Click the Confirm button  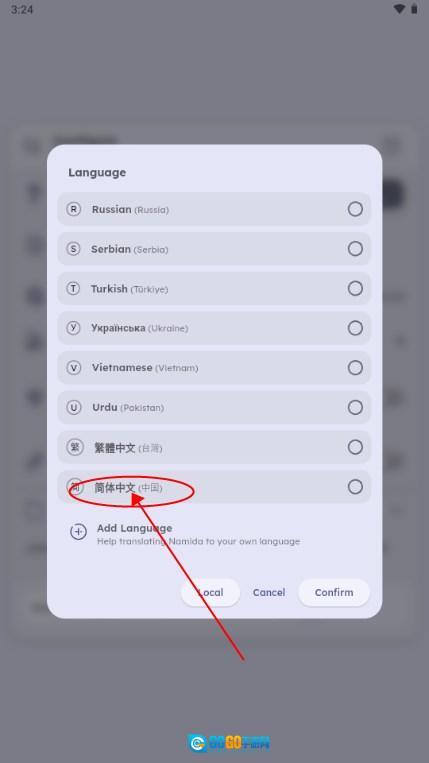click(x=334, y=592)
